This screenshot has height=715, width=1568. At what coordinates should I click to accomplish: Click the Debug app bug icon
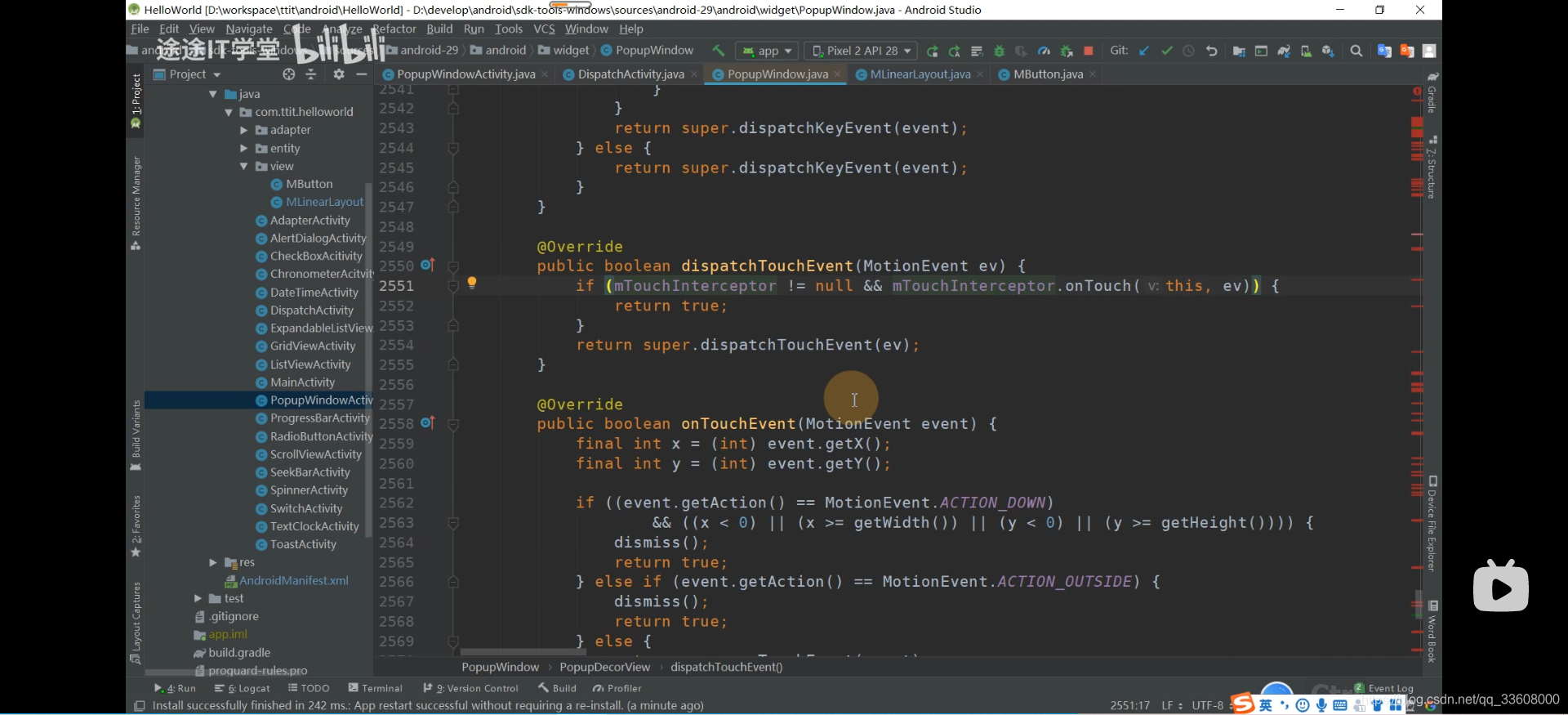click(x=999, y=51)
